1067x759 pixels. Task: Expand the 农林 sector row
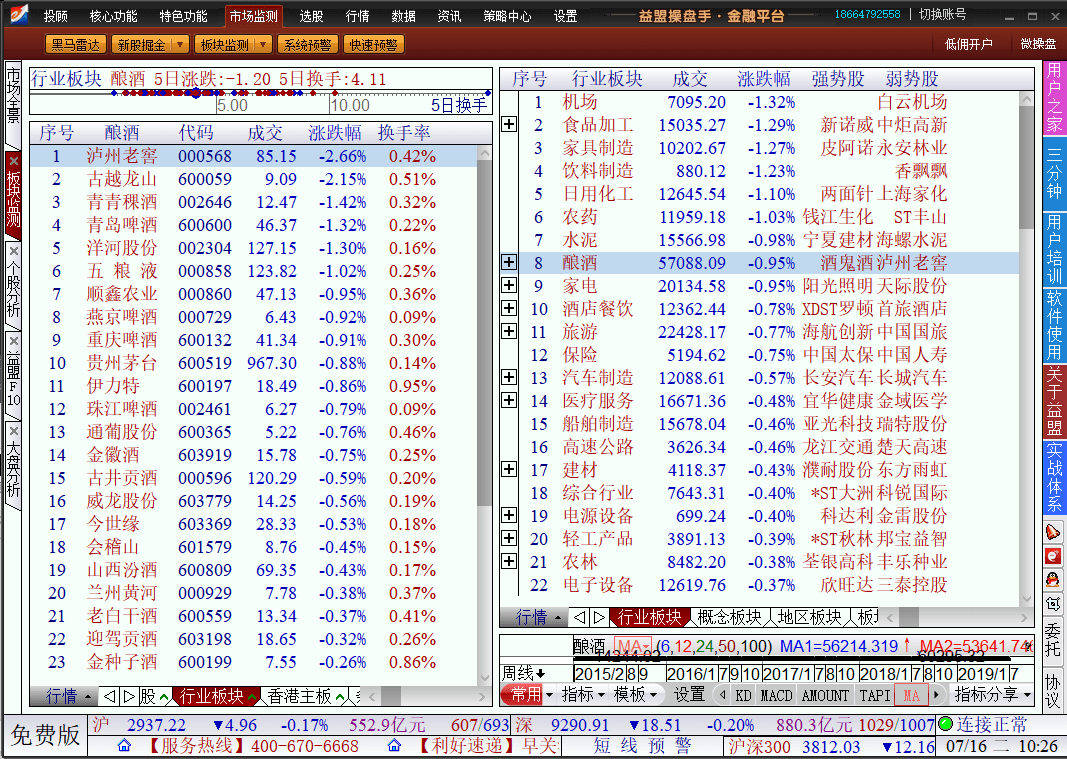point(509,562)
